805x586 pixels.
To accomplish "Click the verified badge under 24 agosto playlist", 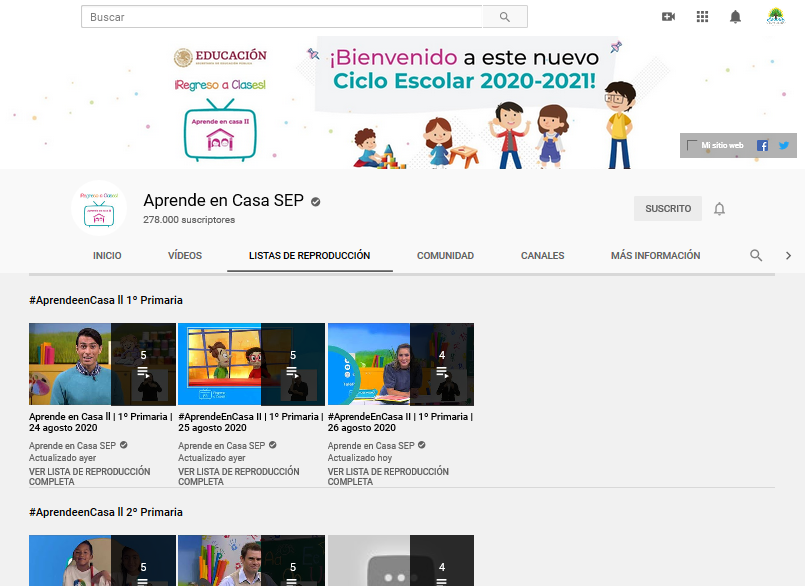I will click(x=124, y=445).
